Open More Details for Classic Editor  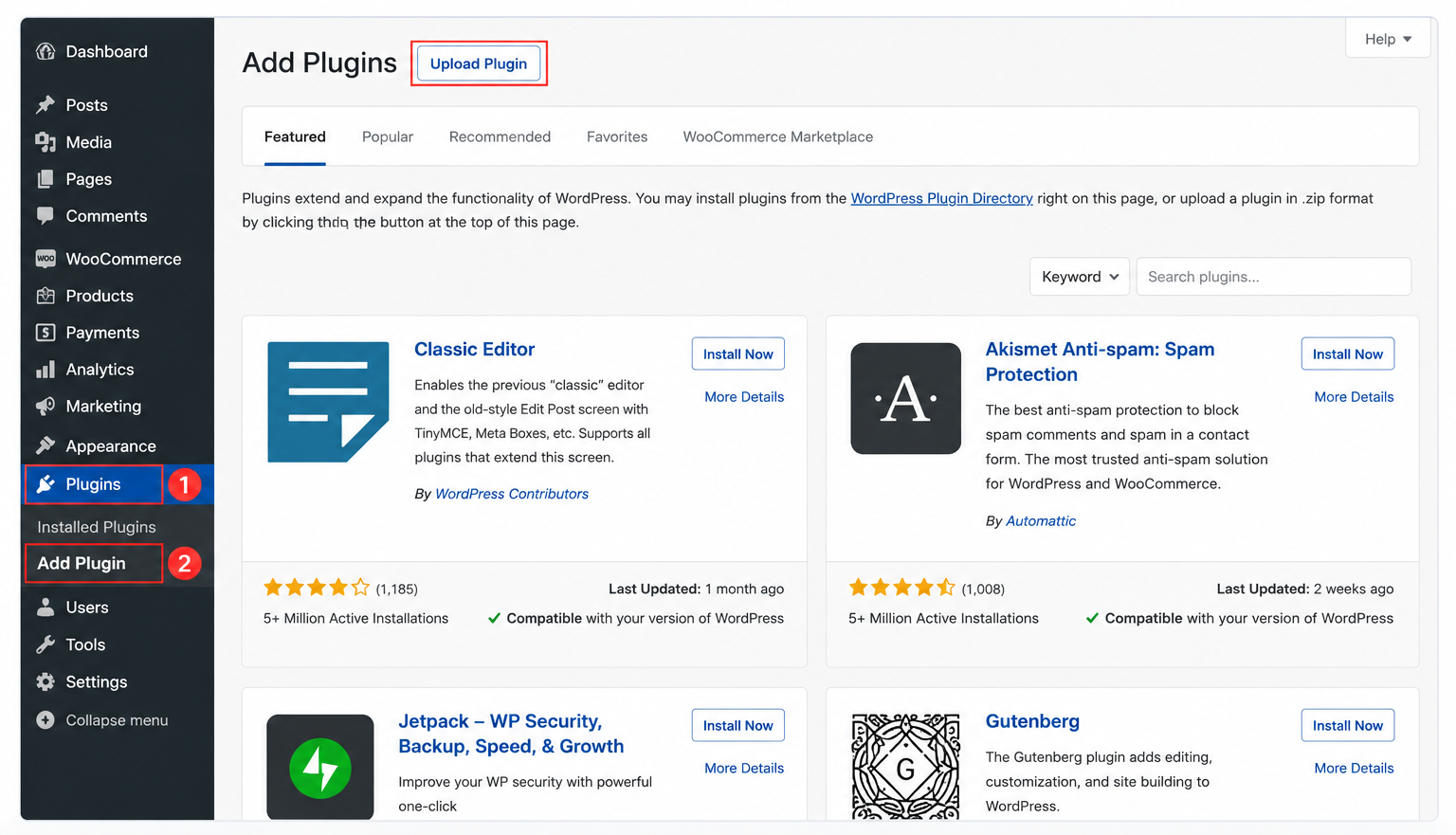point(744,397)
